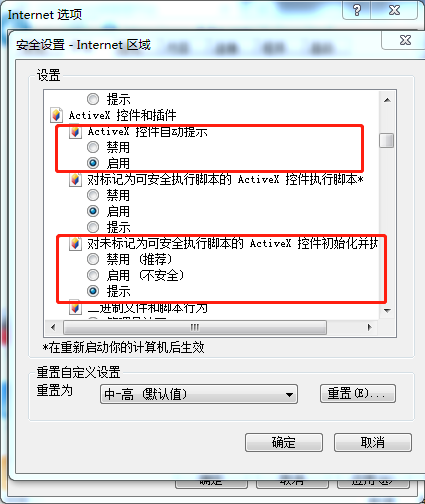Select 禁用 under ActiveX 控件自动提示
This screenshot has width=425, height=504.
pyautogui.click(x=93, y=147)
